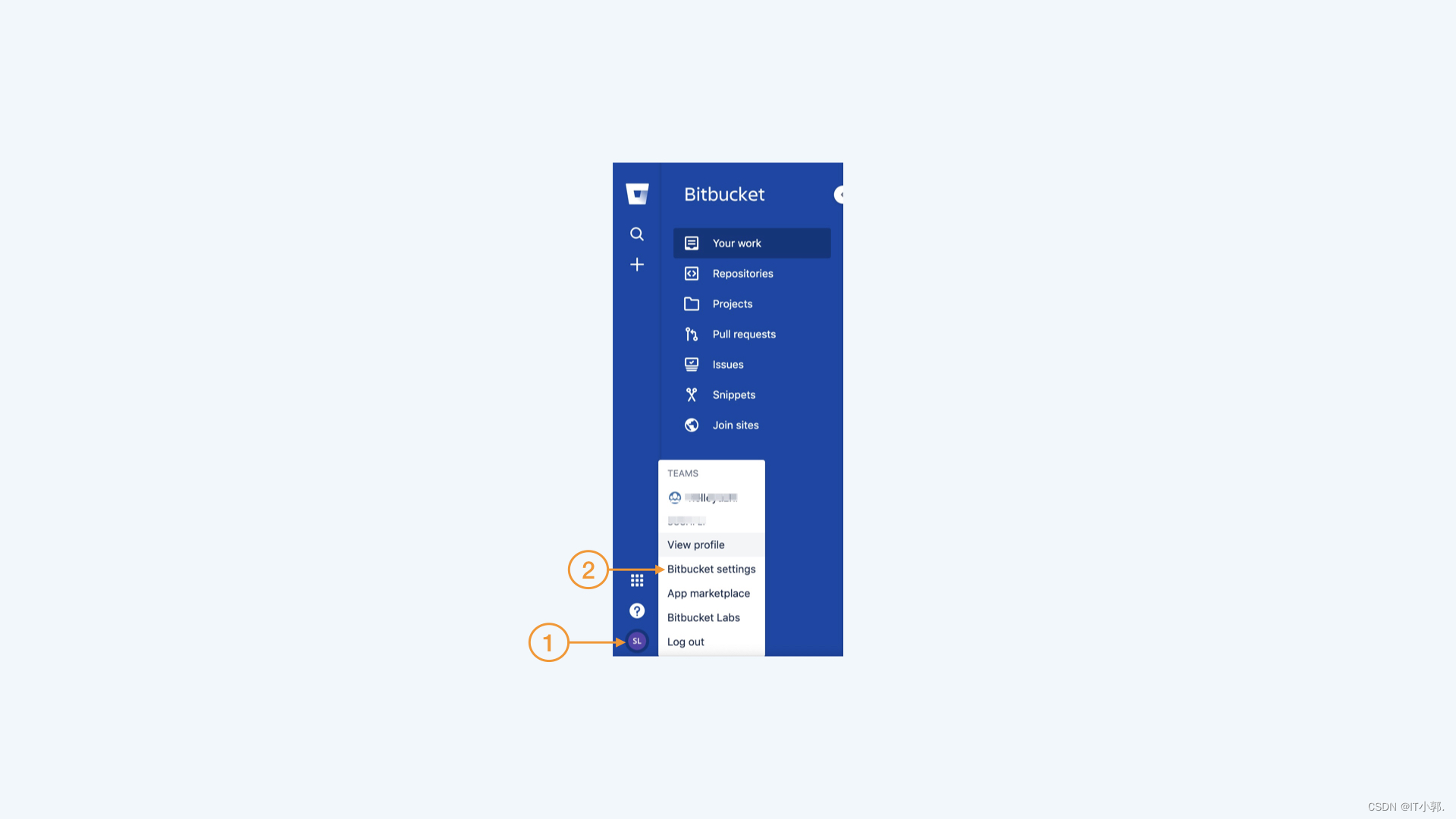
Task: Click the user avatar SL button
Action: tap(636, 641)
